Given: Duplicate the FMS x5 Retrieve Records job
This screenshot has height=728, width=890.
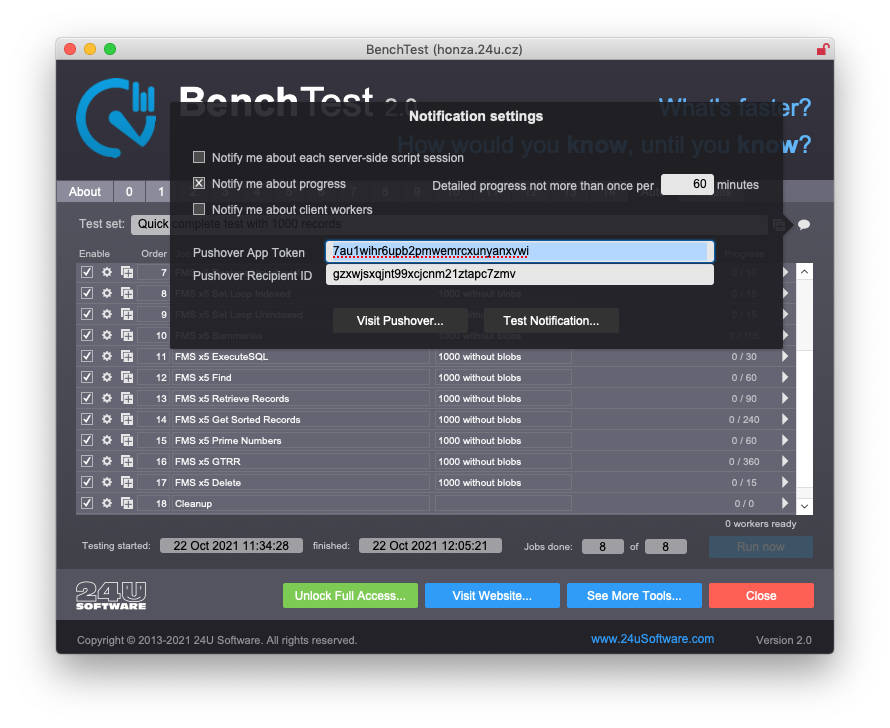Looking at the screenshot, I should (x=127, y=398).
